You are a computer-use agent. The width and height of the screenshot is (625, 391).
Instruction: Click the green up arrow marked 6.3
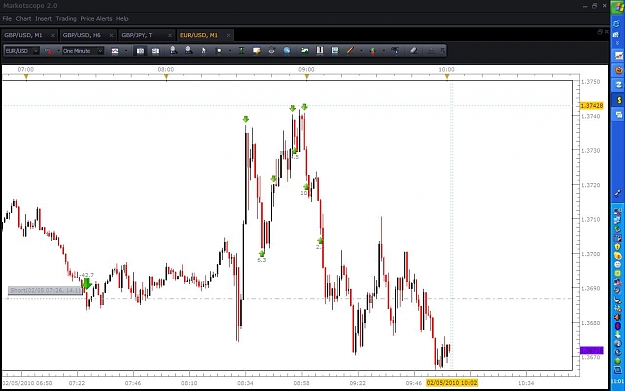pyautogui.click(x=262, y=253)
